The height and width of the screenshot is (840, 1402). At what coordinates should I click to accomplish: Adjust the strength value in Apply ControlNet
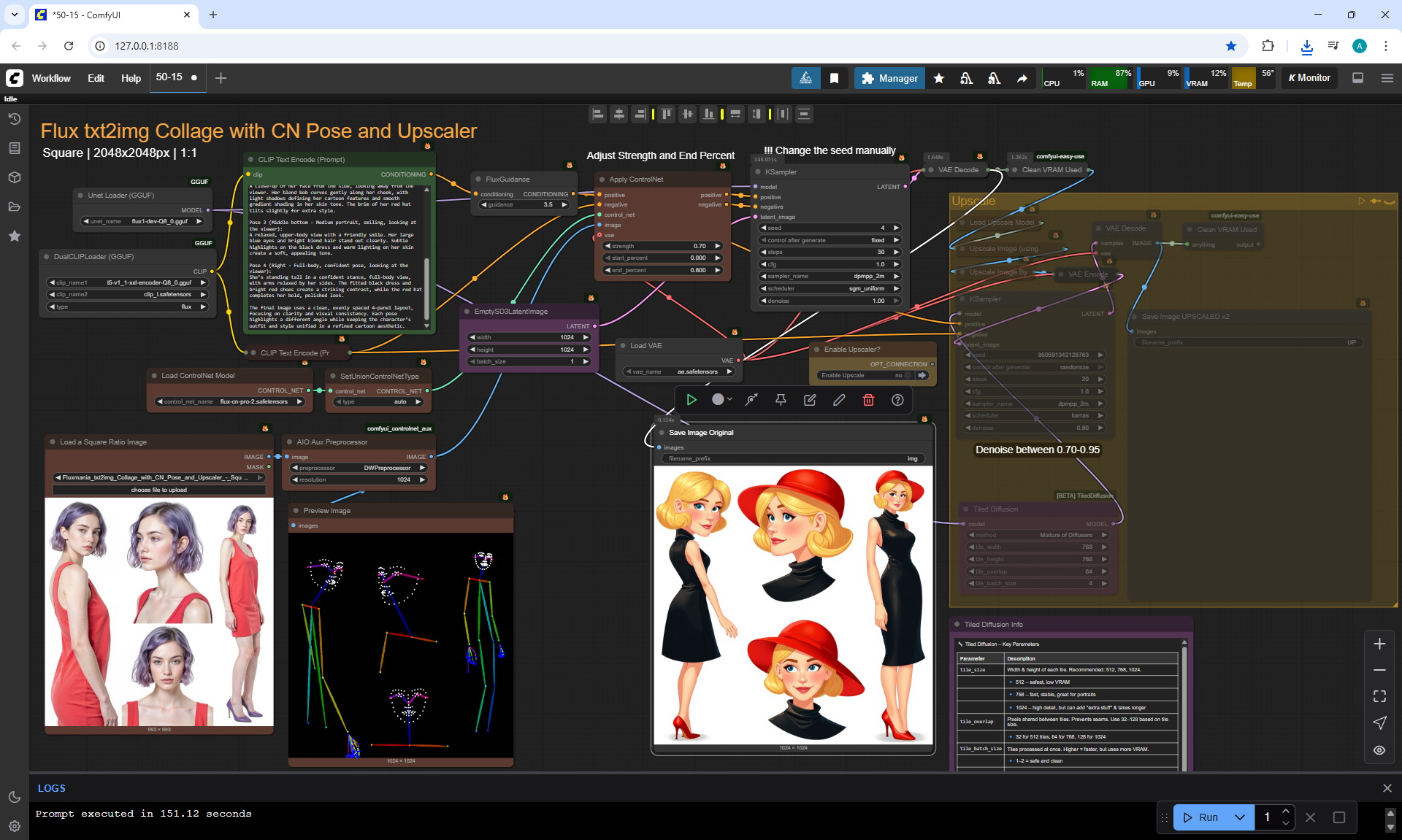click(x=662, y=246)
